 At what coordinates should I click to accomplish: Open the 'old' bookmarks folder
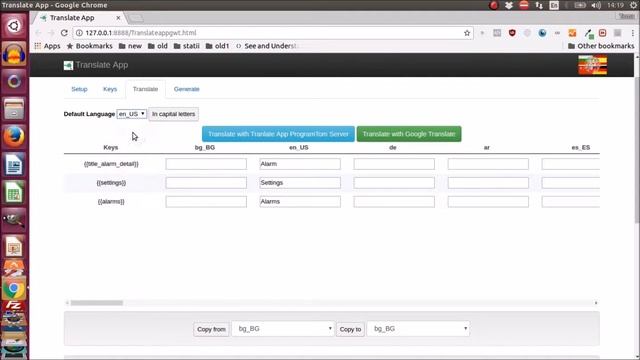(158, 46)
